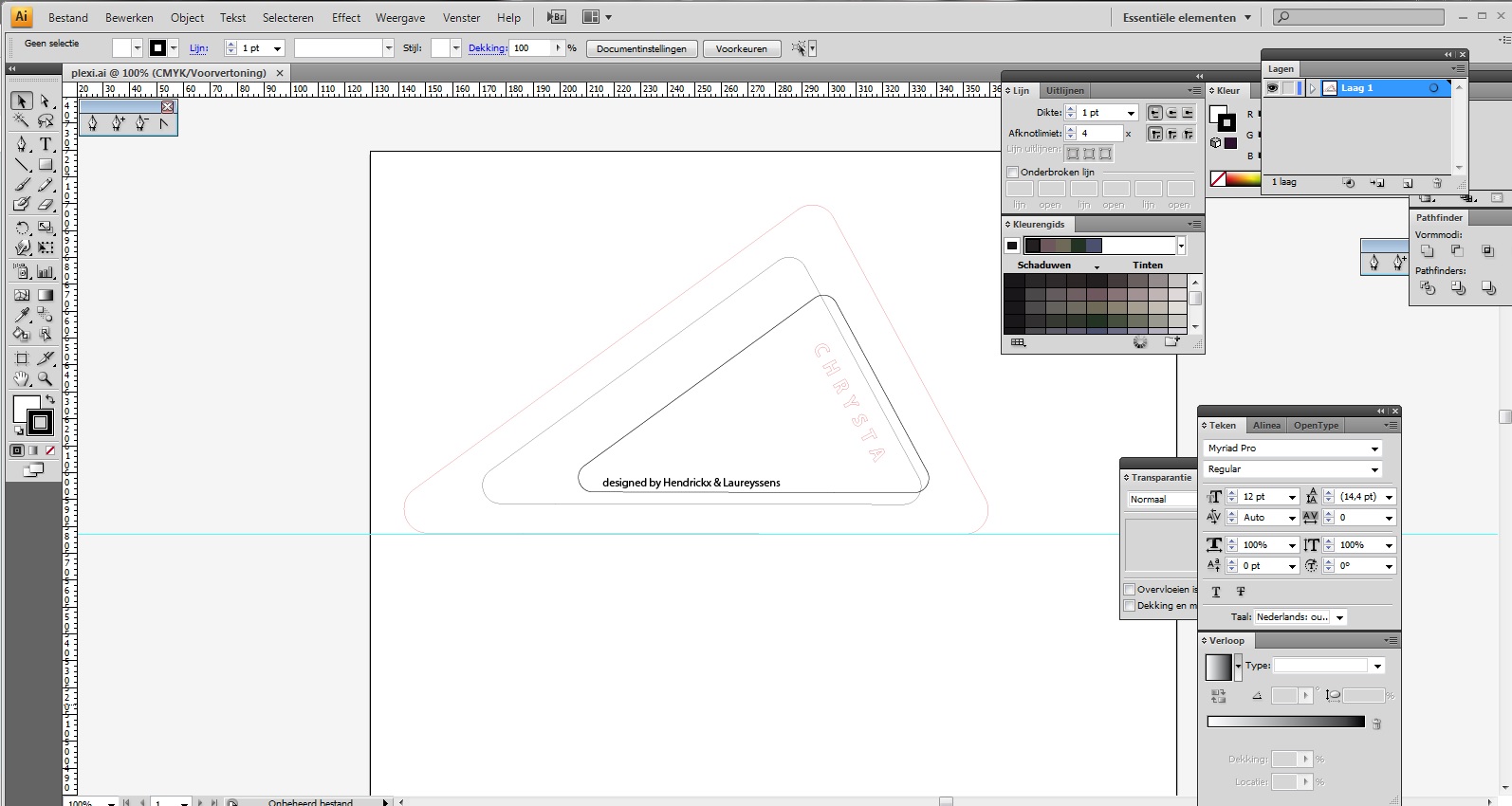1512x806 pixels.
Task: Toggle lock column for Laag 1
Action: coord(1288,88)
